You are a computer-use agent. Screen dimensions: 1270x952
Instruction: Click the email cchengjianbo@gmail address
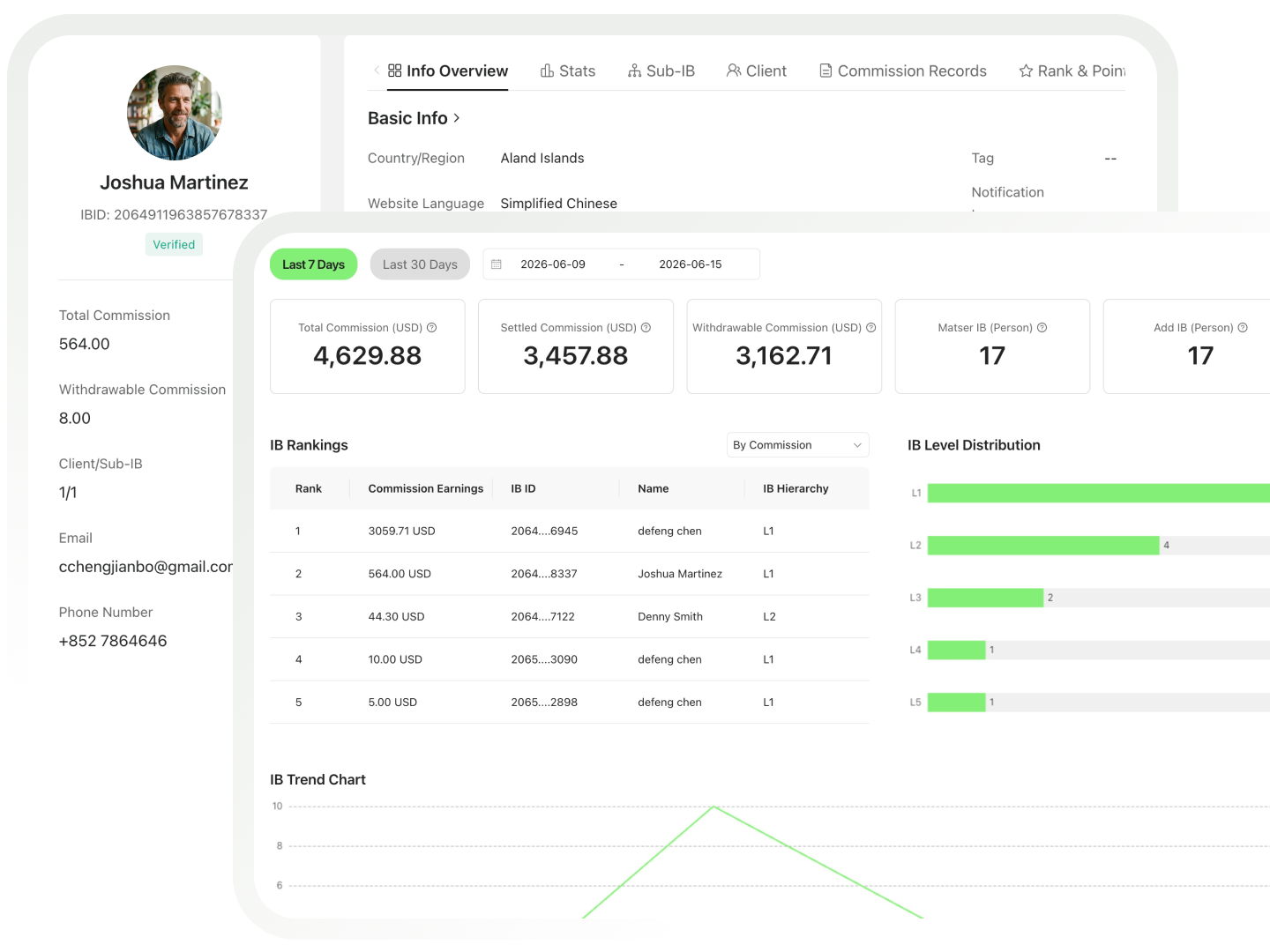coord(146,567)
